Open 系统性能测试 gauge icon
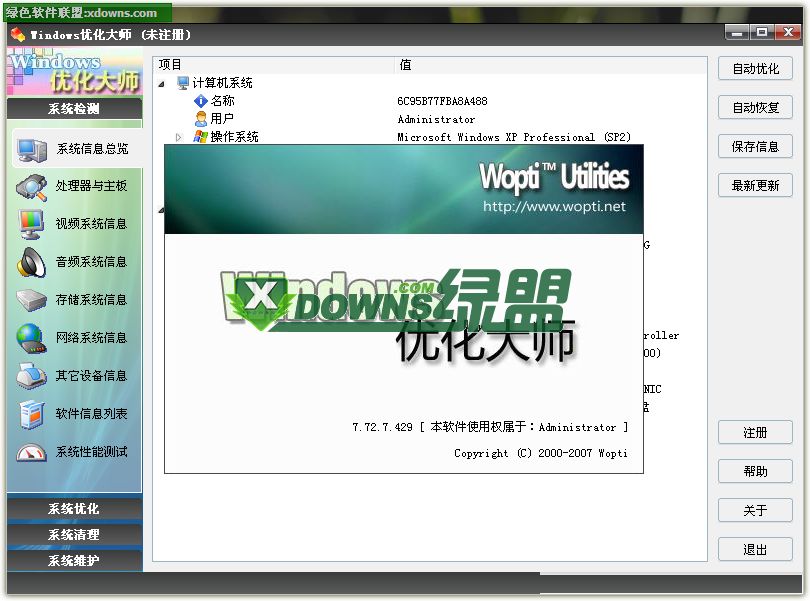This screenshot has width=810, height=601. click(x=31, y=452)
